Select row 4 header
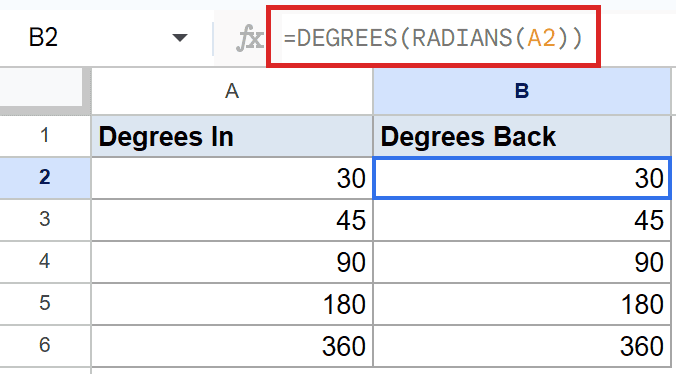This screenshot has height=374, width=676. 45,261
